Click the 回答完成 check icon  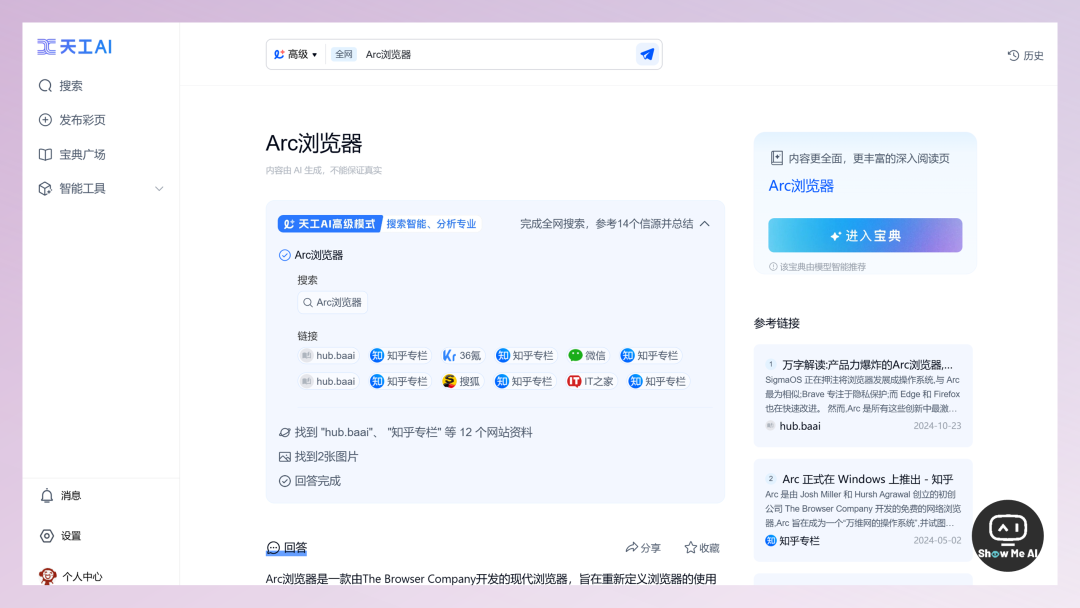[x=284, y=481]
